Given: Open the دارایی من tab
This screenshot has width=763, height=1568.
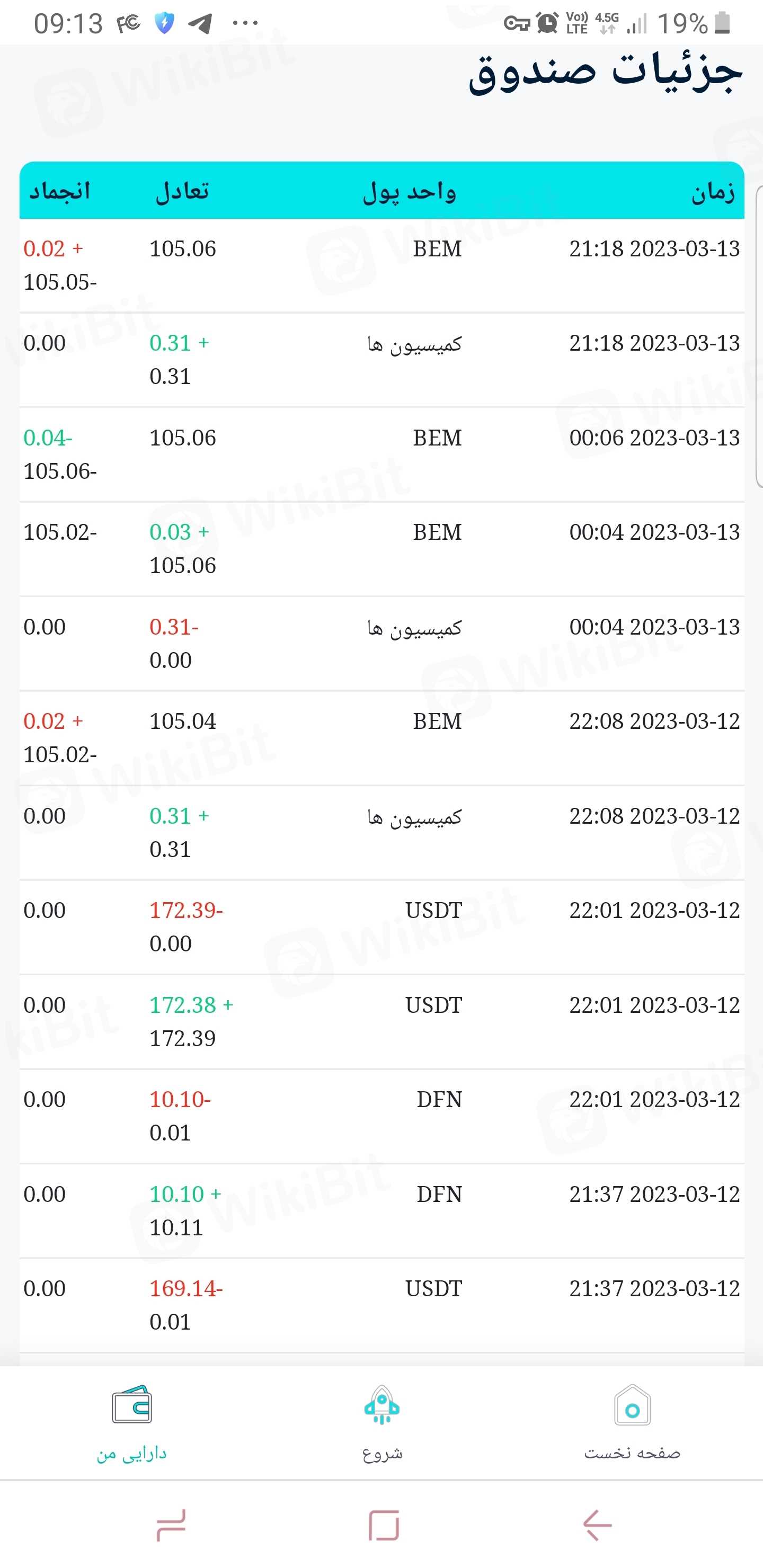Looking at the screenshot, I should (x=131, y=1454).
